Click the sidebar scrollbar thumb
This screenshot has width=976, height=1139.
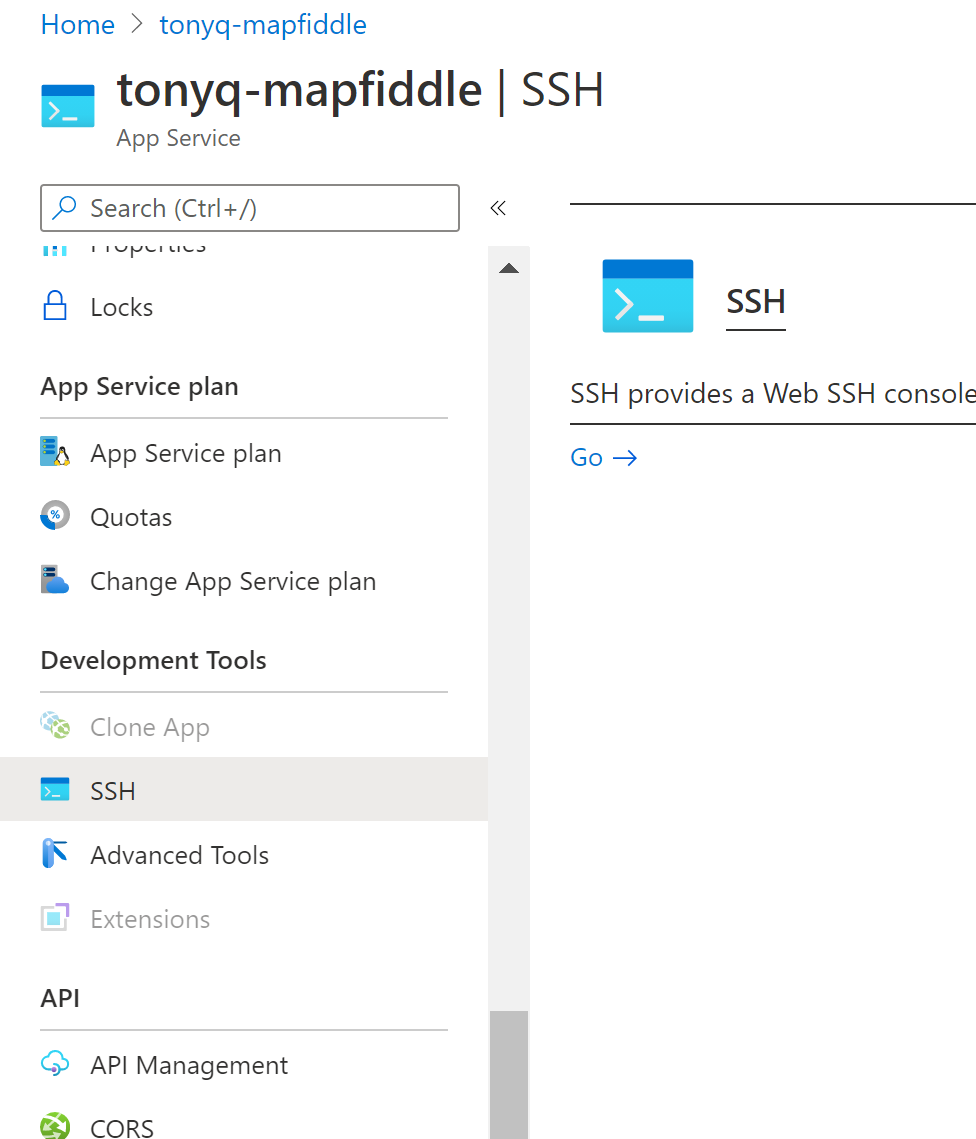click(x=509, y=1074)
